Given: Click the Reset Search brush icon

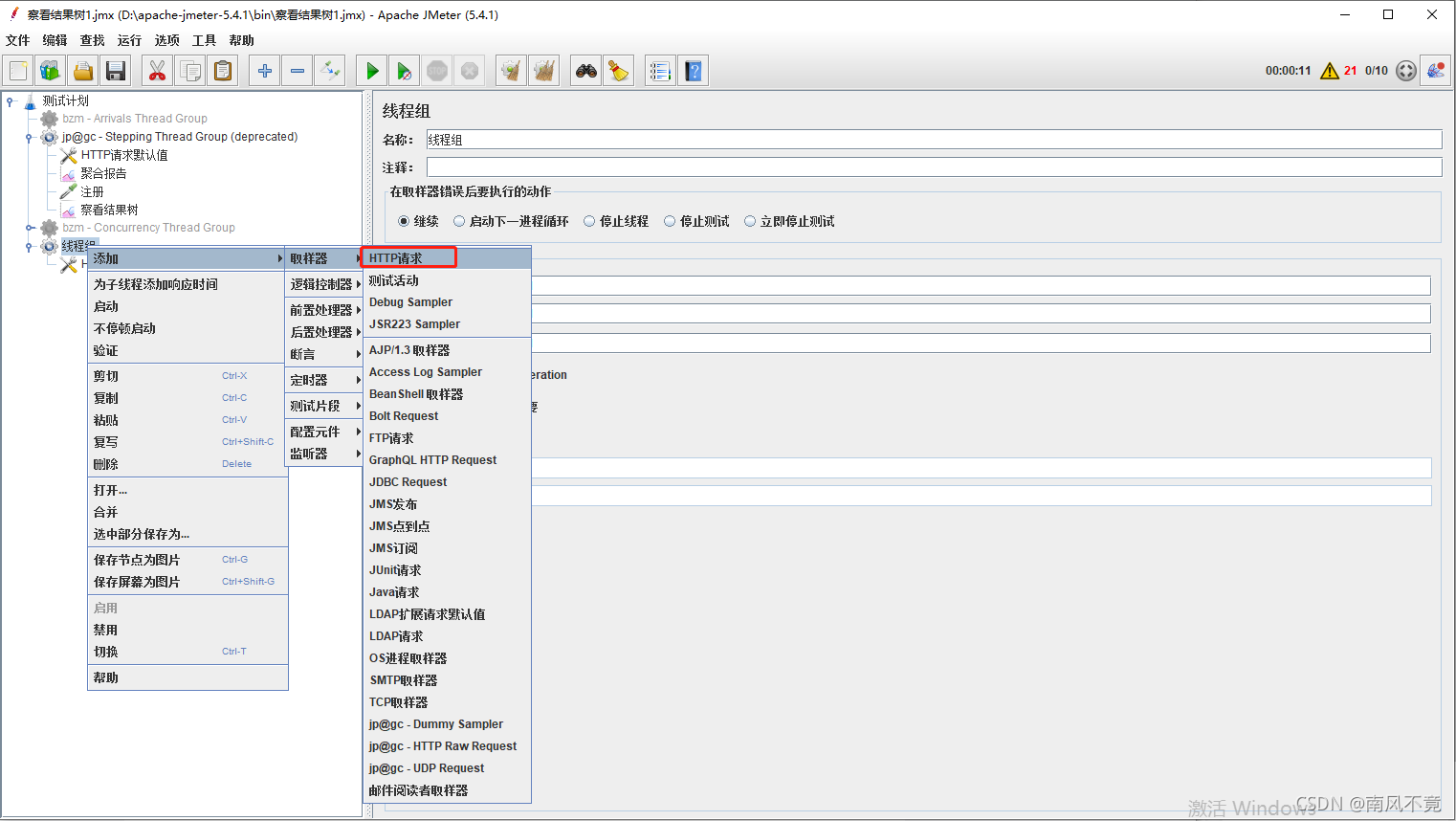Looking at the screenshot, I should (619, 71).
